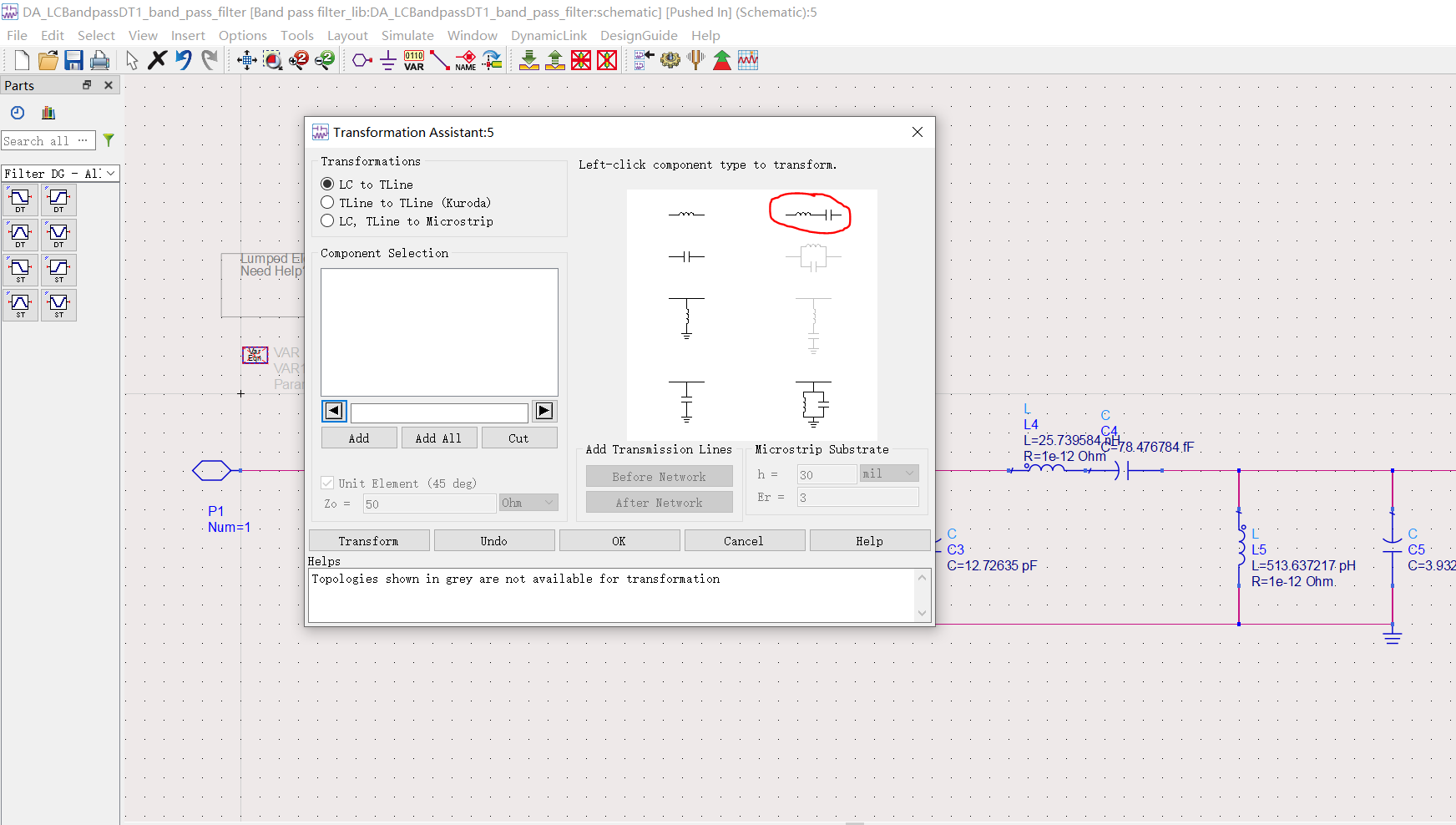Click the Tune parameters fork icon
Screen dimensions: 1456x825
click(695, 60)
